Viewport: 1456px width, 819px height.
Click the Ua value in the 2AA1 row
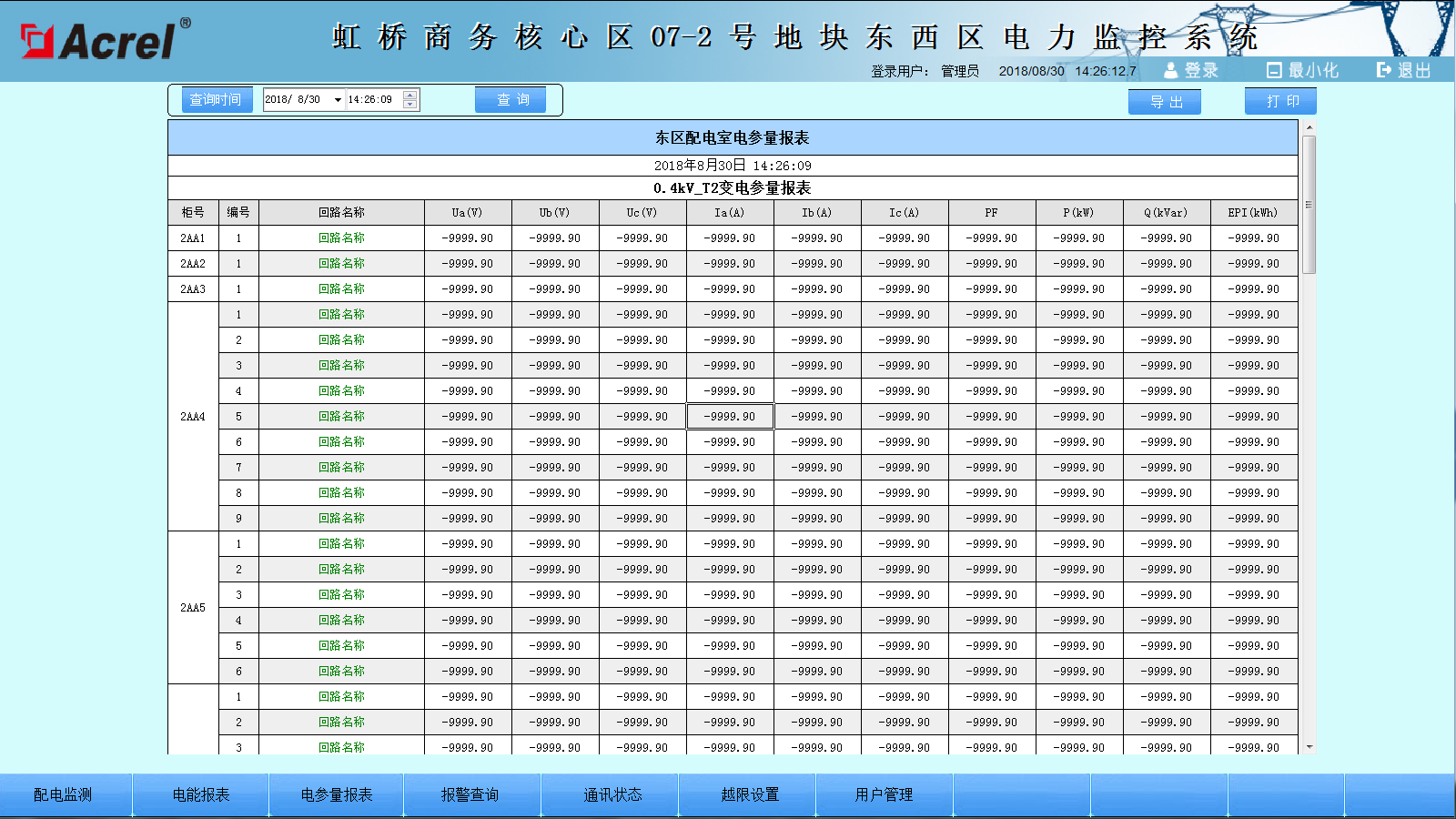468,238
